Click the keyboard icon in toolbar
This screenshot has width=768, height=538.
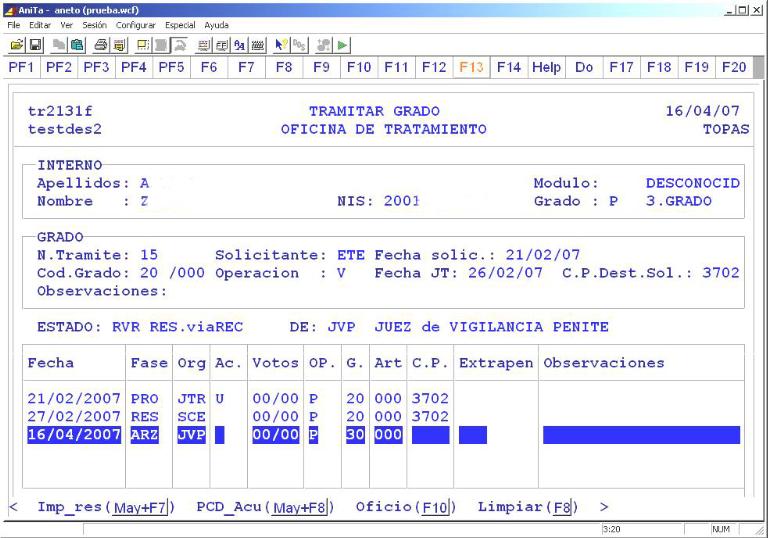tap(255, 45)
